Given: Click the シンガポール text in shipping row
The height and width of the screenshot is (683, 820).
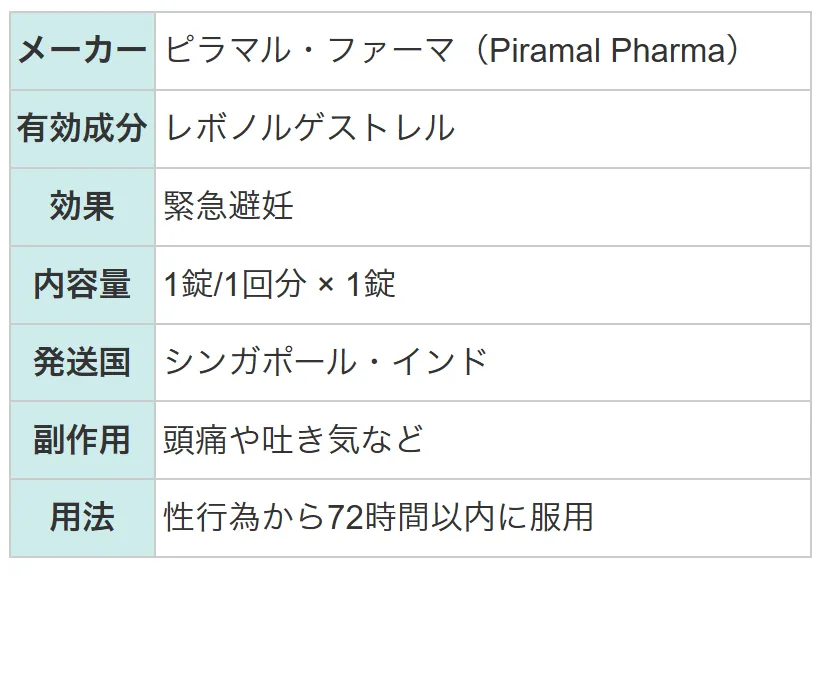Looking at the screenshot, I should [260, 362].
